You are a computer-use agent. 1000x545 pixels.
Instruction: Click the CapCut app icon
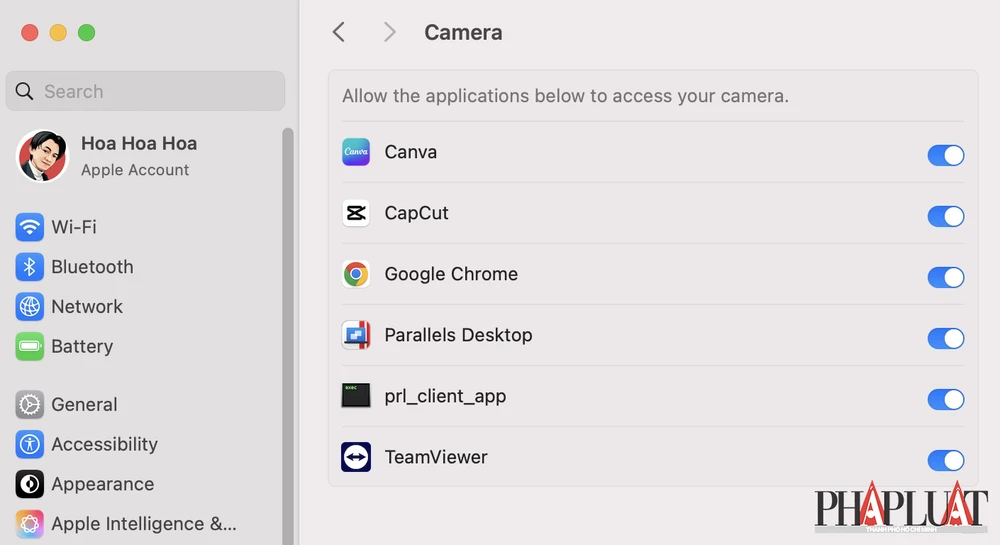click(356, 213)
